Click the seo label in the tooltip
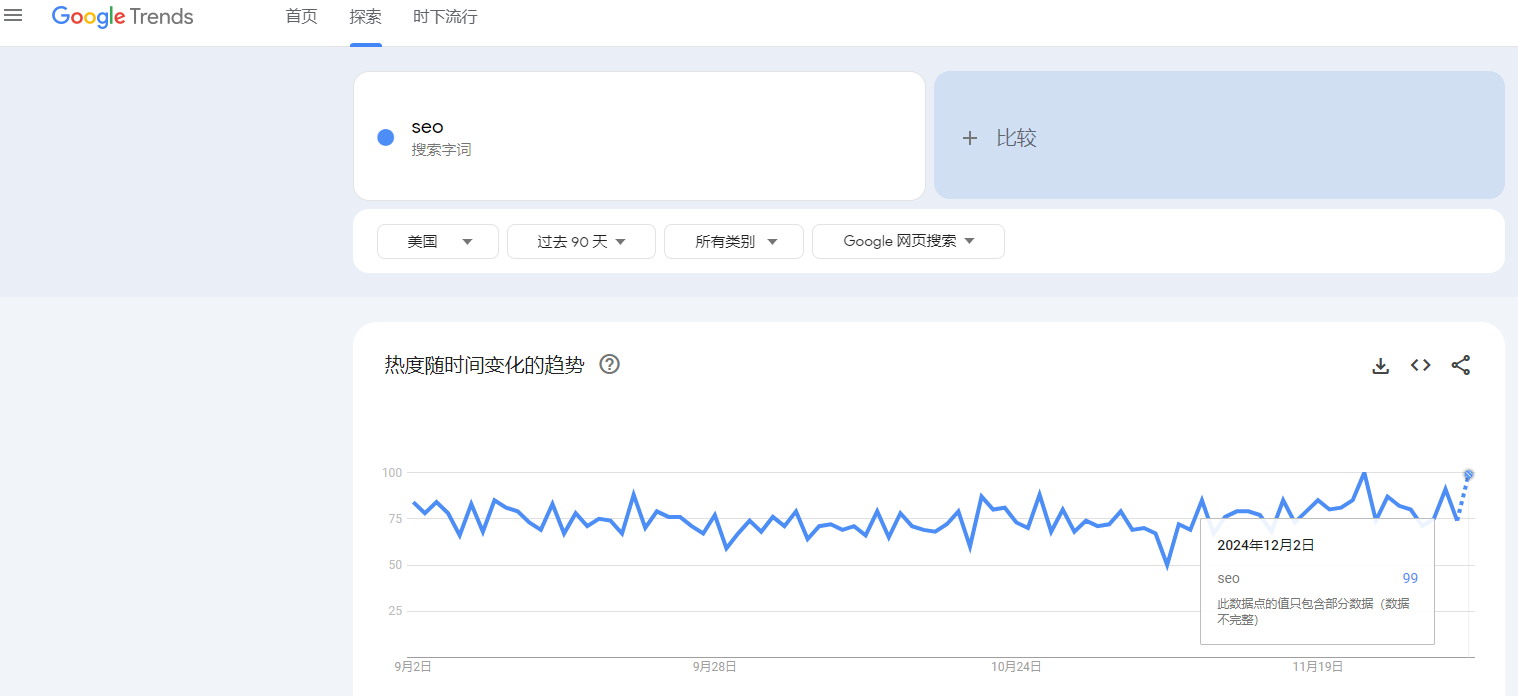This screenshot has width=1518, height=696. (1228, 578)
